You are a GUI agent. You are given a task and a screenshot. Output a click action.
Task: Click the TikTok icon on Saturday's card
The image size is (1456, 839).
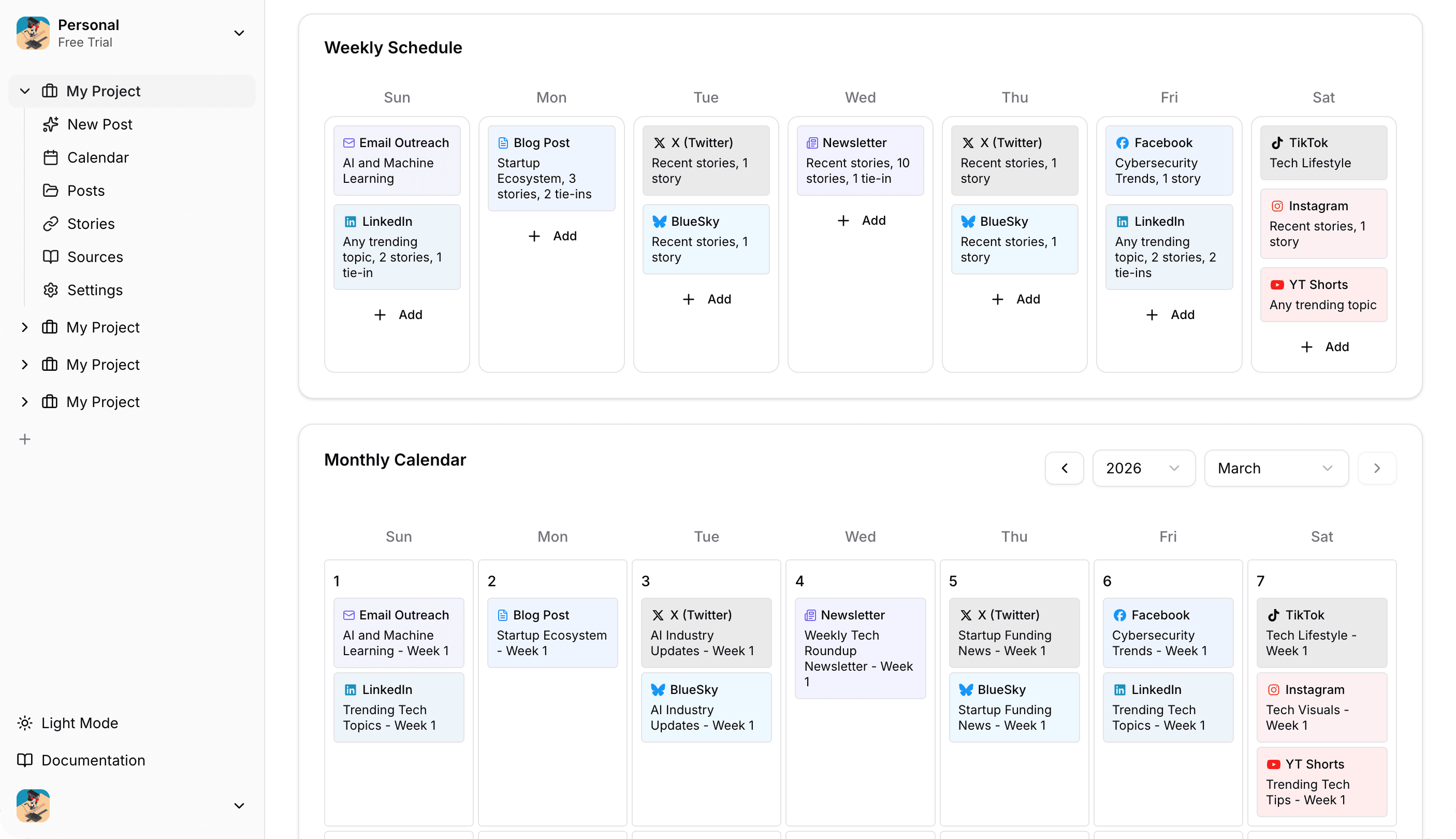click(x=1277, y=142)
